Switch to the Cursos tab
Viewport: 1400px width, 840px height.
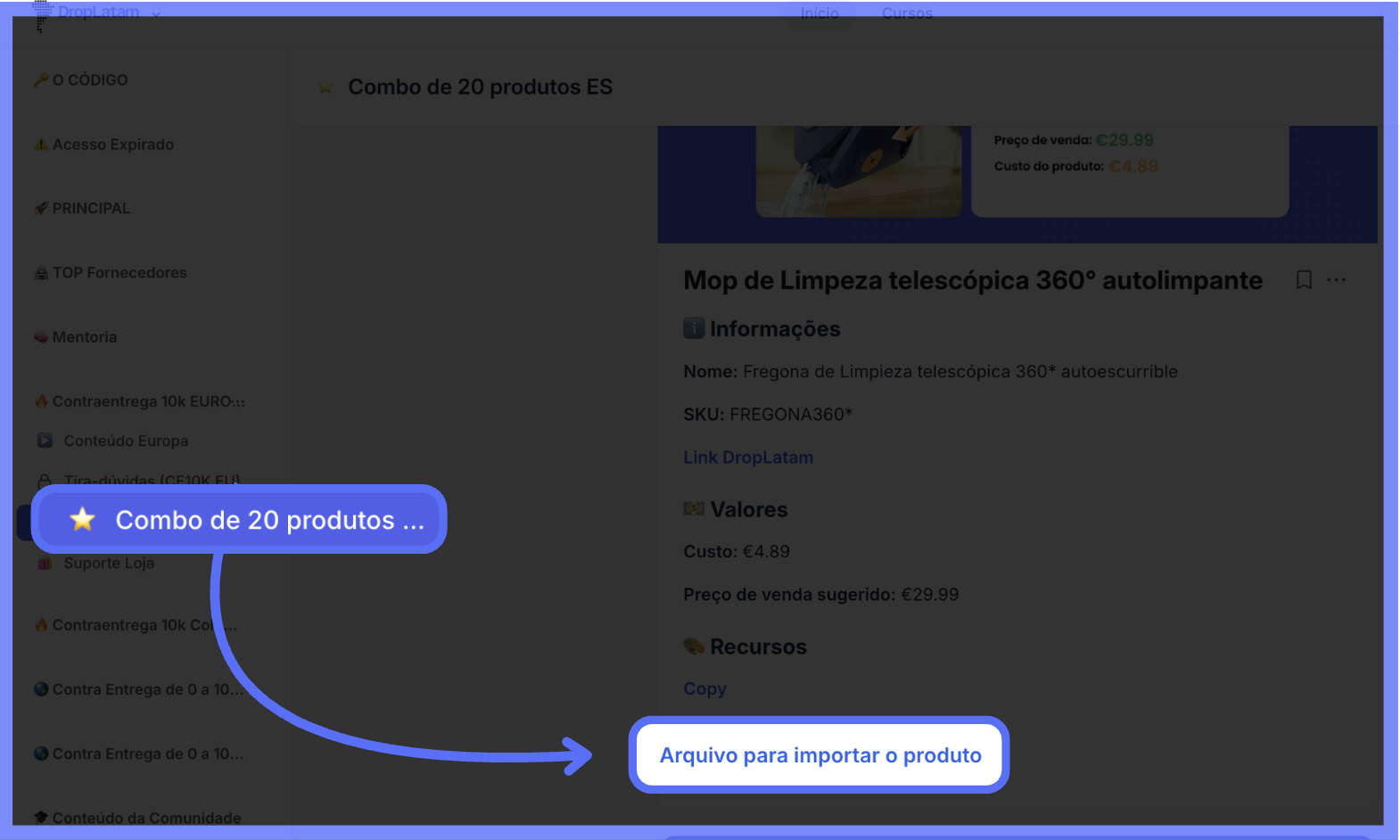pos(907,13)
